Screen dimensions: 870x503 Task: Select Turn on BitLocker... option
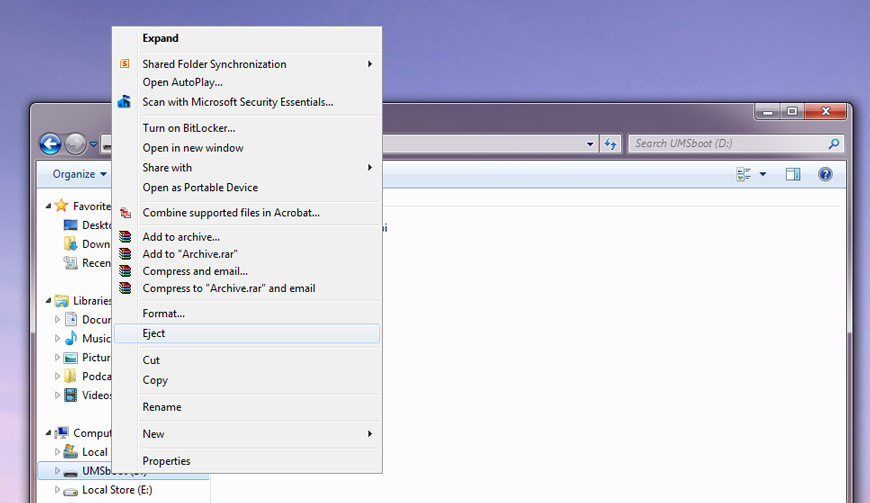click(x=188, y=128)
